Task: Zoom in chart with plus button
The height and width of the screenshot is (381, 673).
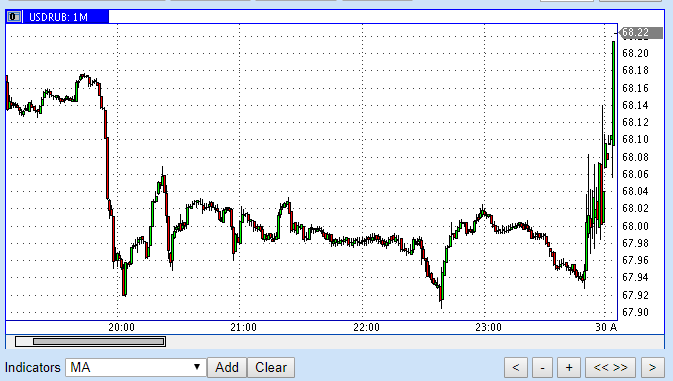Action: point(569,368)
